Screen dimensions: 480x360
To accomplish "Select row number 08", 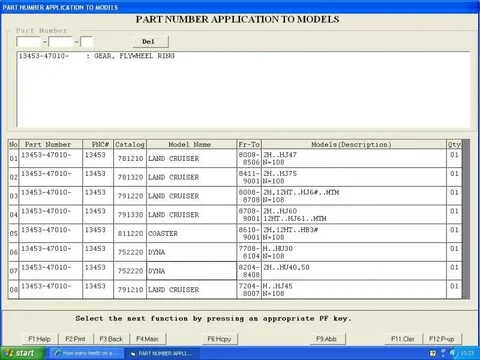I will click(13, 290).
